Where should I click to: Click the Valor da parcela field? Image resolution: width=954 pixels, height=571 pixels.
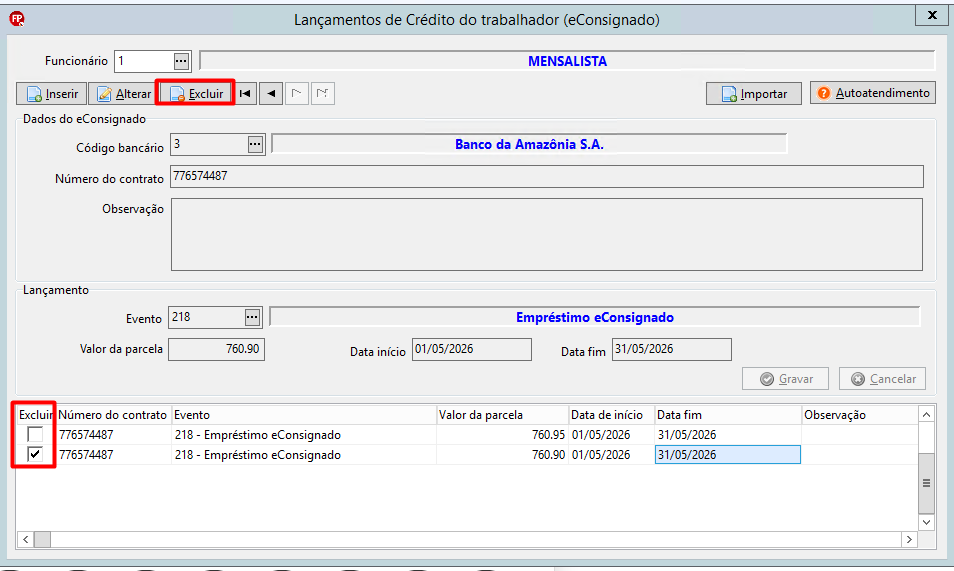coord(217,349)
